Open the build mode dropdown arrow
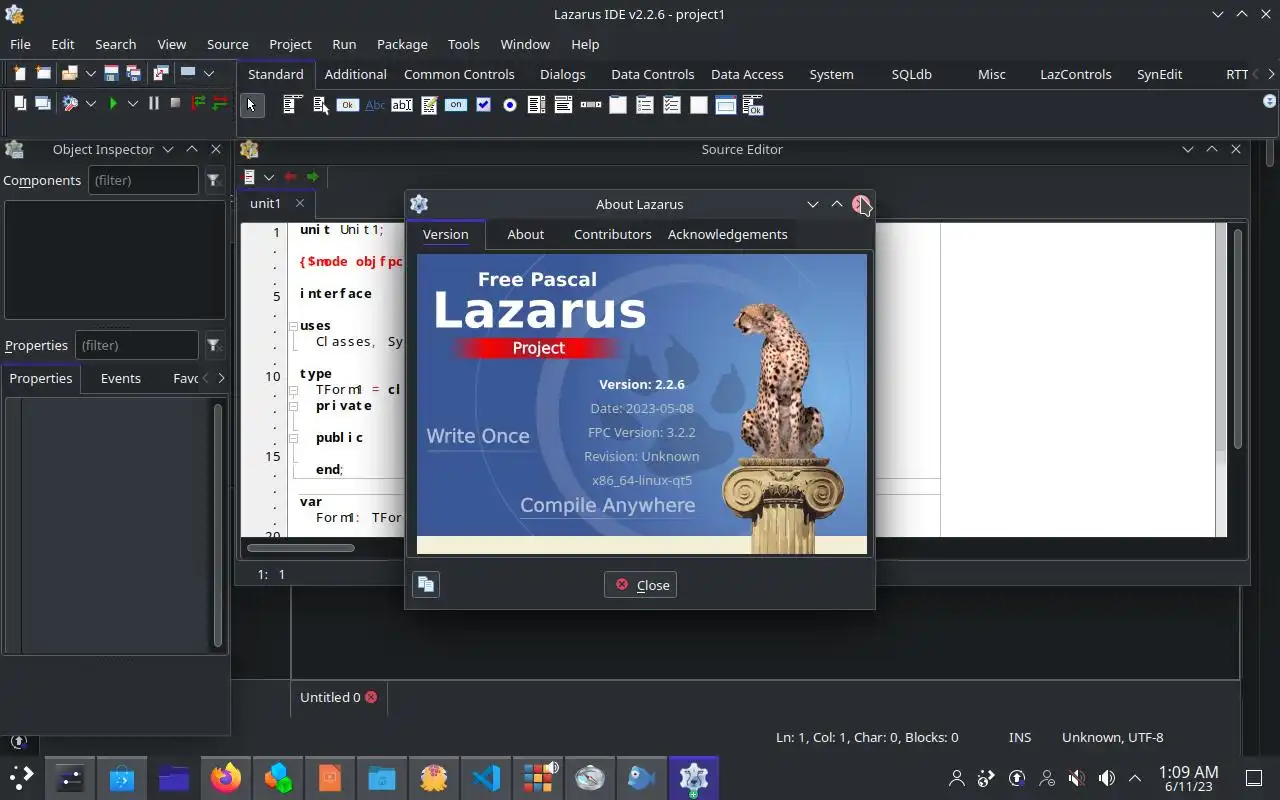The width and height of the screenshot is (1280, 800). coord(90,103)
